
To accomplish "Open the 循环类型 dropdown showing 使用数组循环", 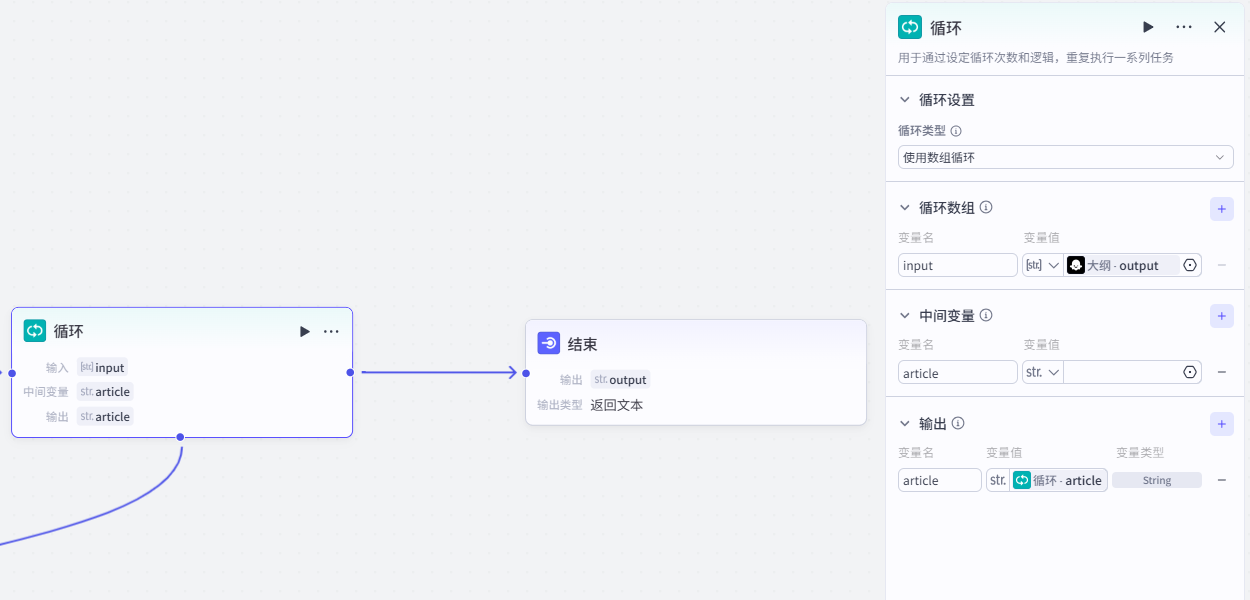I will 1065,157.
